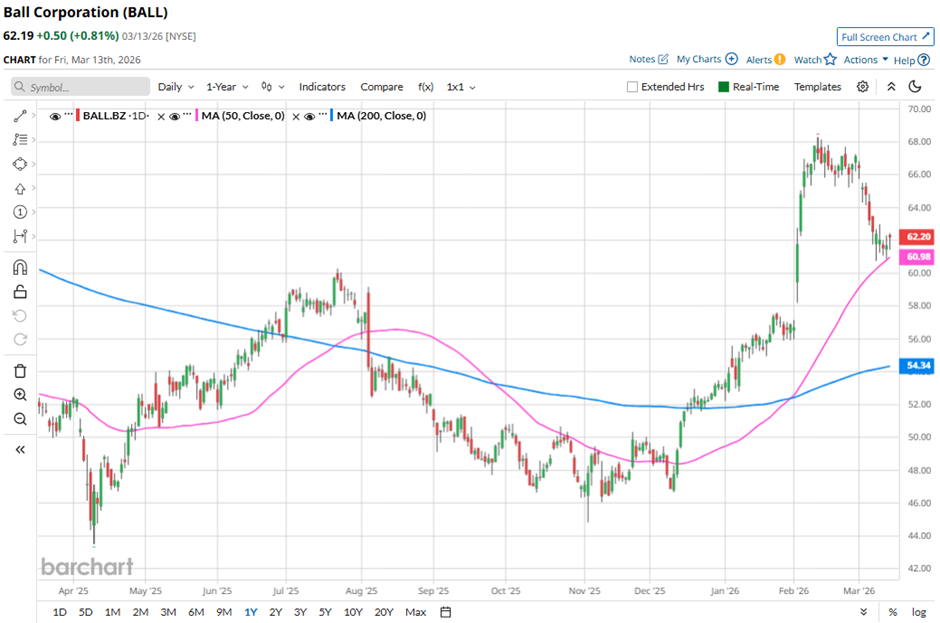Click the lock drawings icon
The height and width of the screenshot is (623, 940).
pos(19,292)
